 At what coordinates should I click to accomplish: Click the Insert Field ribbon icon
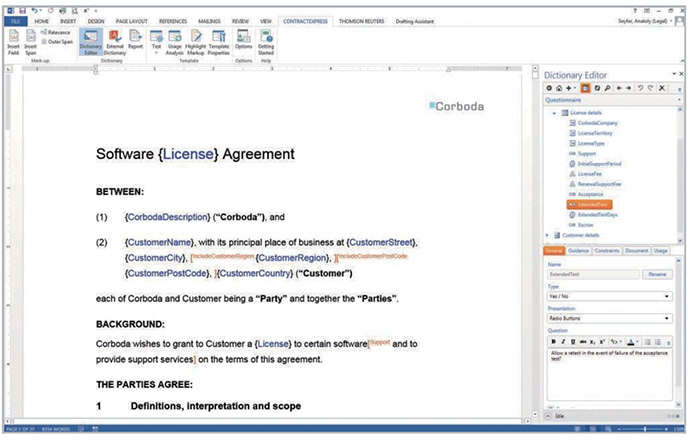pos(14,42)
